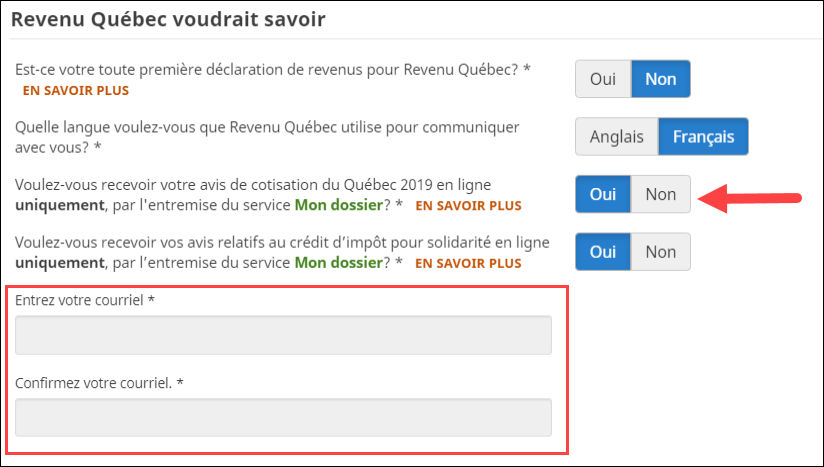Image resolution: width=824 pixels, height=467 pixels.
Task: Select Non for online solidarity credit notices
Action: [661, 252]
